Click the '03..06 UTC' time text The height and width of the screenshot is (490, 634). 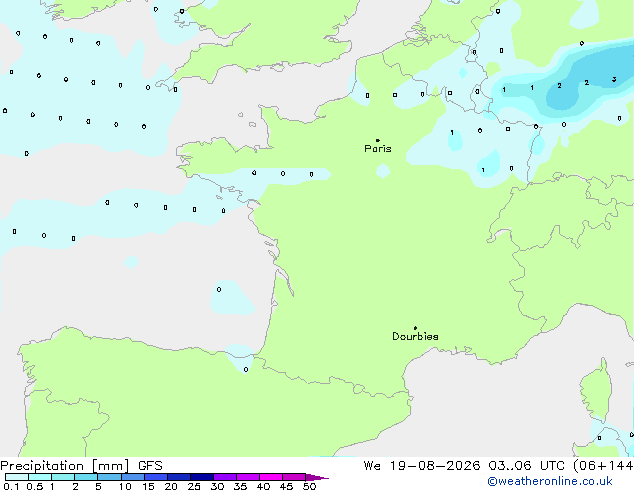(526, 466)
